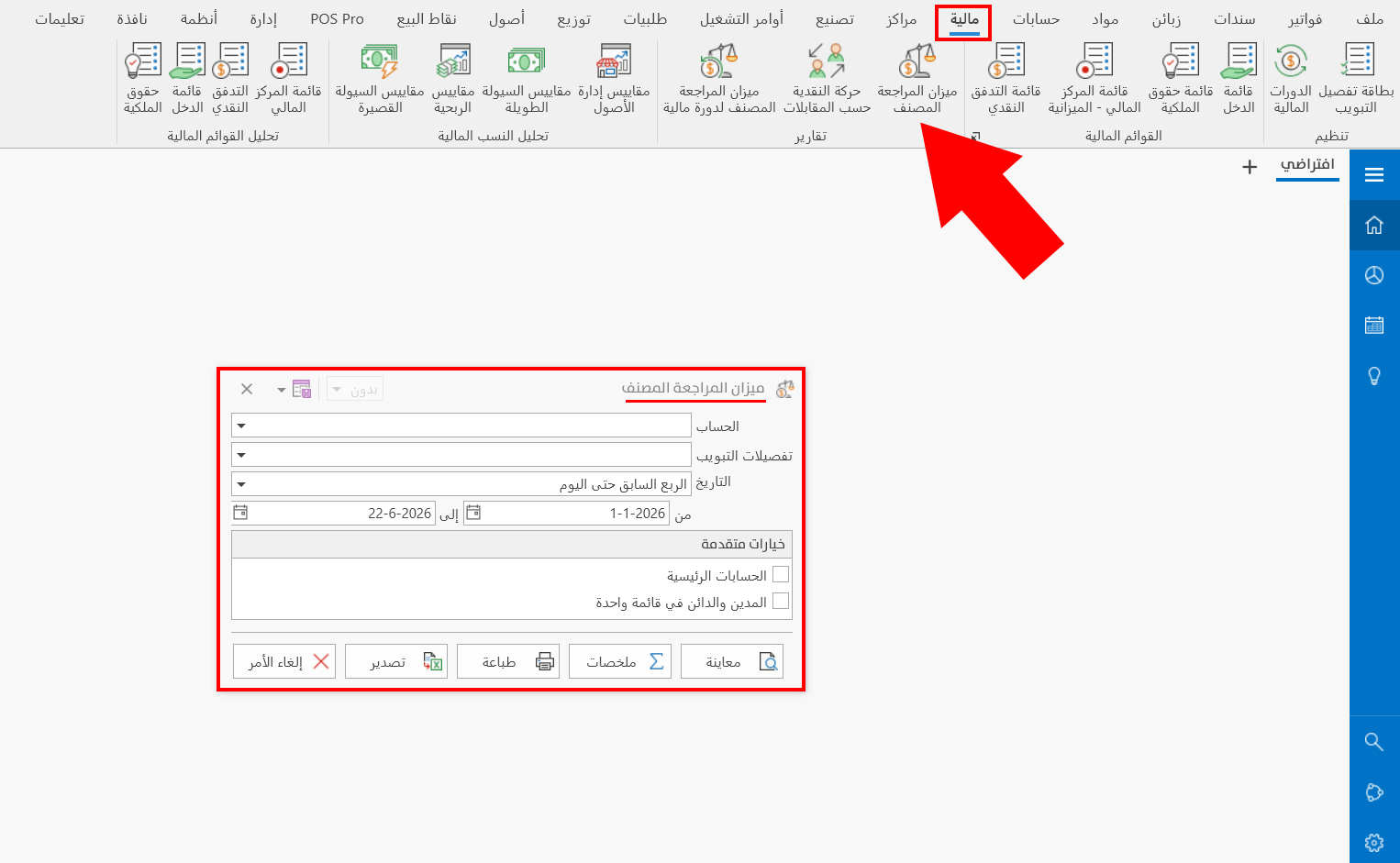Image resolution: width=1400 pixels, height=863 pixels.
Task: Tick المدين والدائن في قائمة واحدة checkbox
Action: [x=781, y=601]
